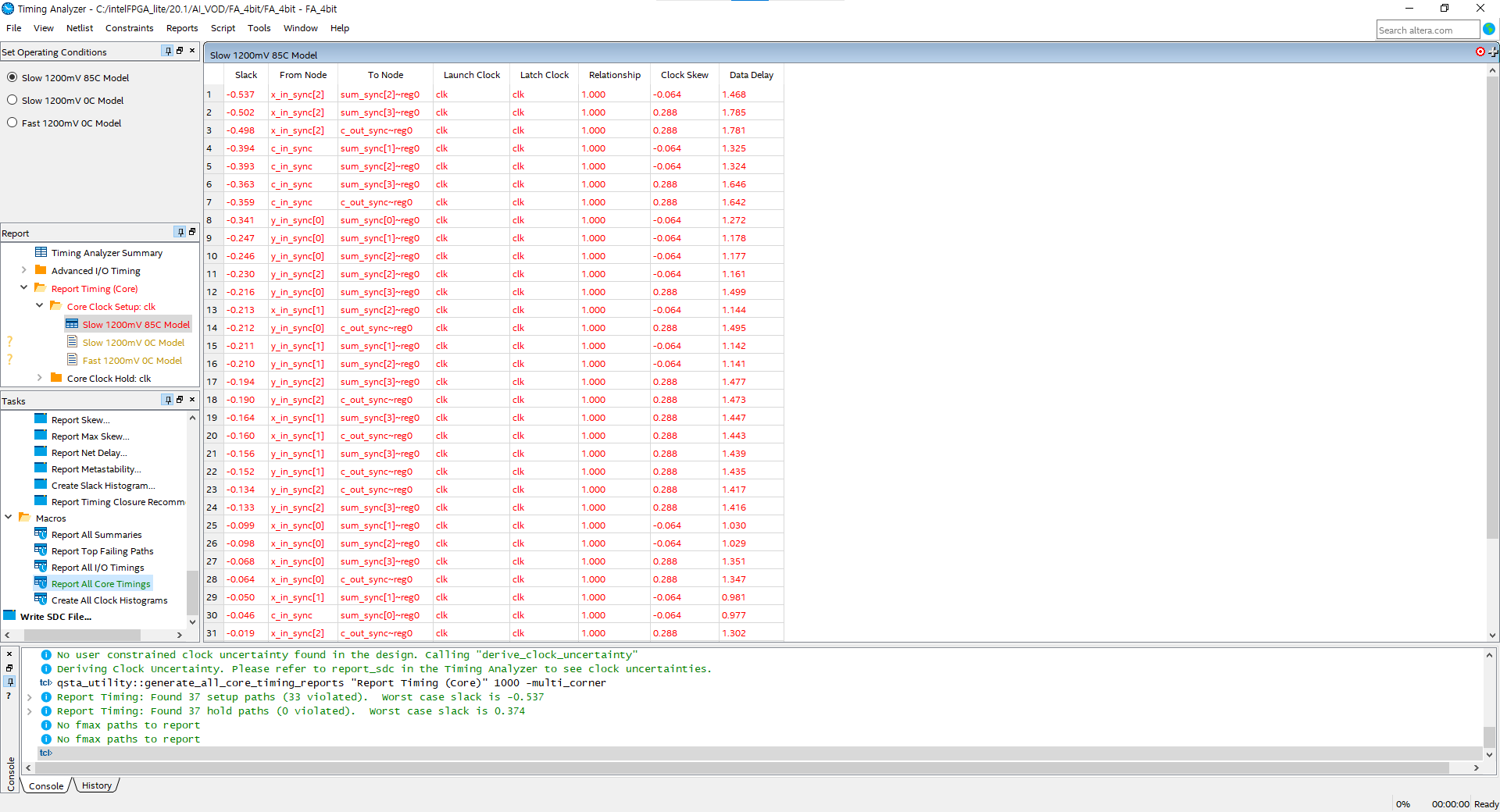Open the Tools menu
Viewport: 1500px width, 812px height.
[259, 28]
